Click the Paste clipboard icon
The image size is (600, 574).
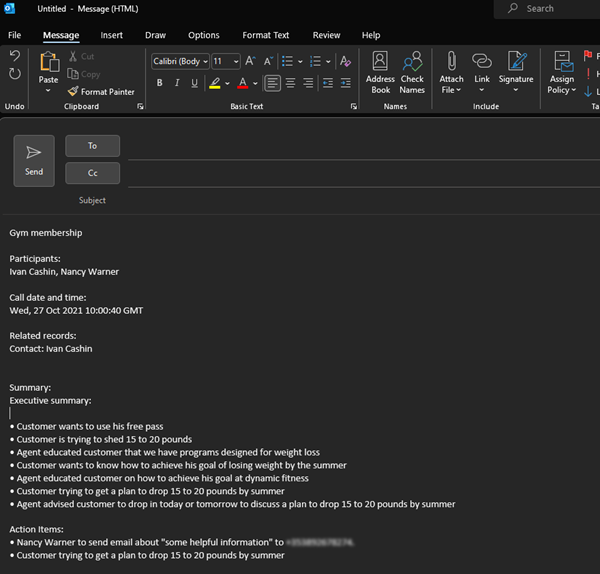pyautogui.click(x=49, y=62)
